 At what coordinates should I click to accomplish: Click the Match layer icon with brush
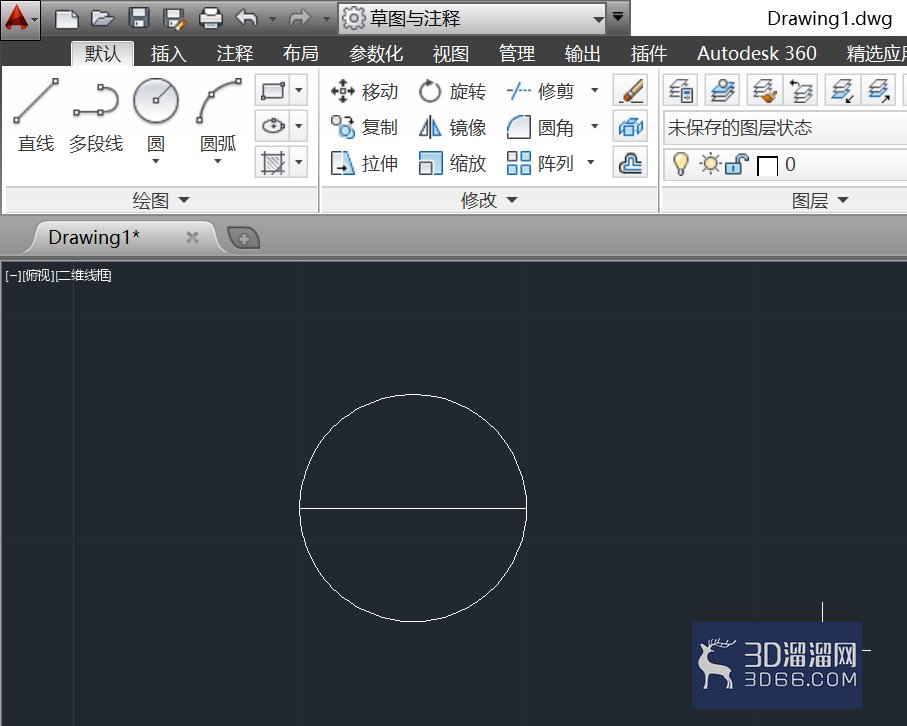pos(764,91)
